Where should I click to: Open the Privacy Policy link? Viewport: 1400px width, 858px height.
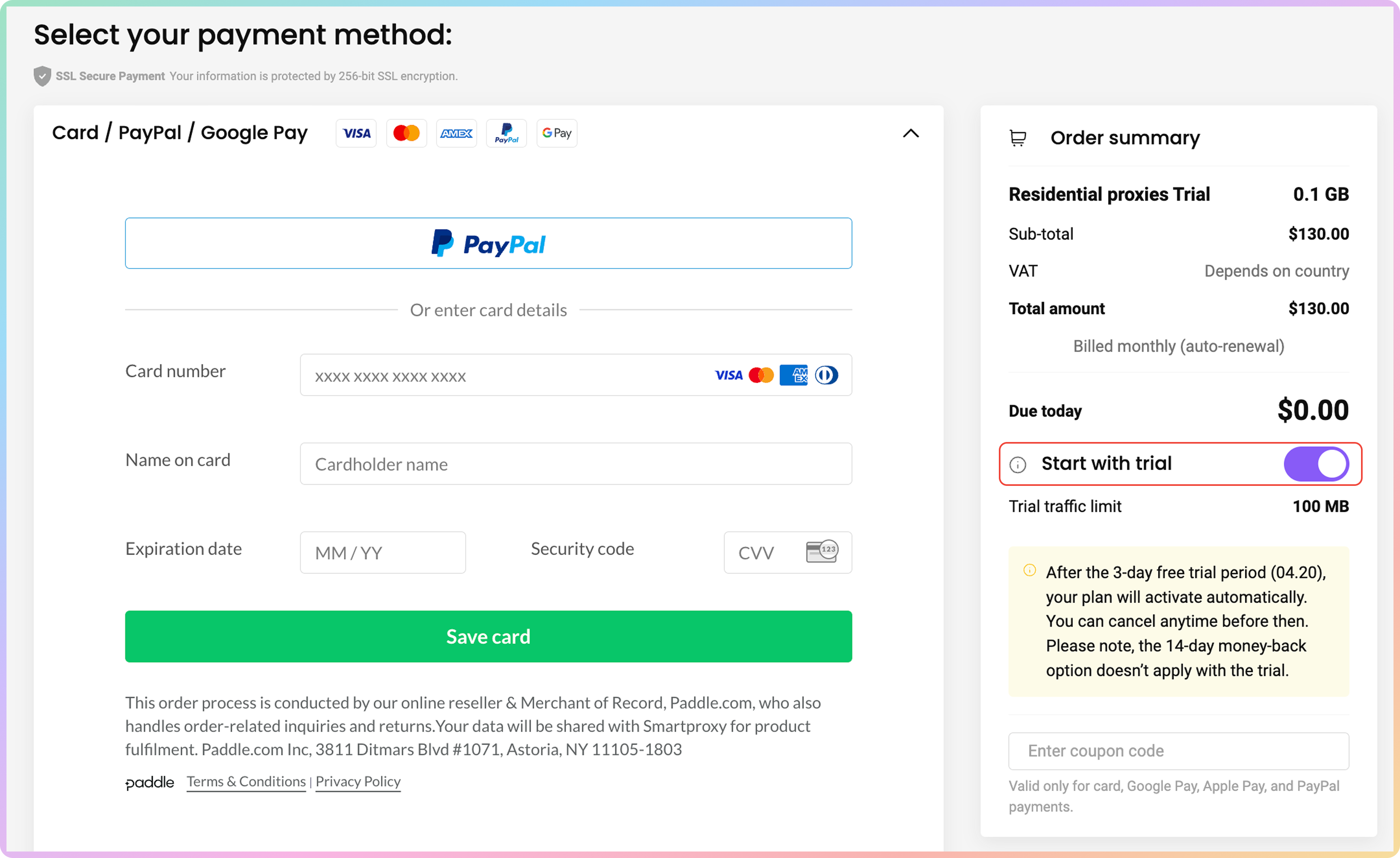(x=358, y=781)
